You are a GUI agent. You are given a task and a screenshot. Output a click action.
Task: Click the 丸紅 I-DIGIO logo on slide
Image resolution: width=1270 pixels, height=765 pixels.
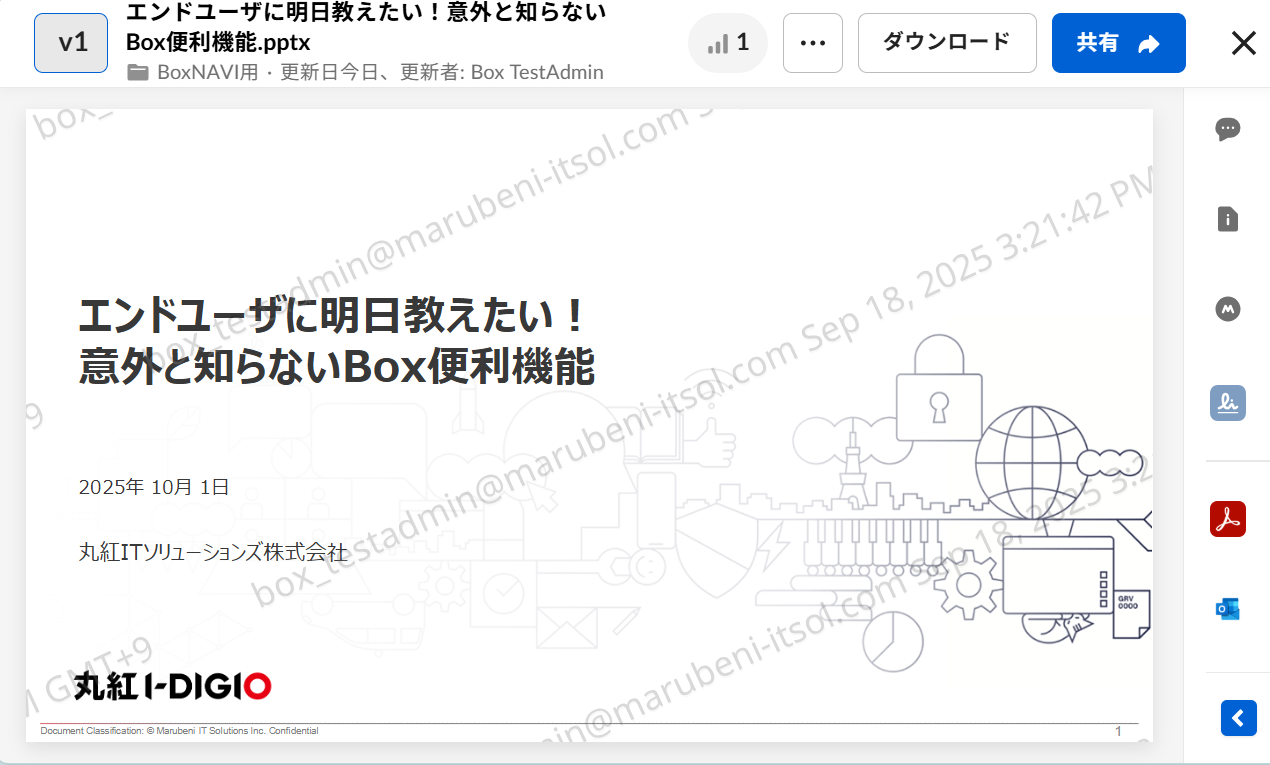click(x=173, y=687)
